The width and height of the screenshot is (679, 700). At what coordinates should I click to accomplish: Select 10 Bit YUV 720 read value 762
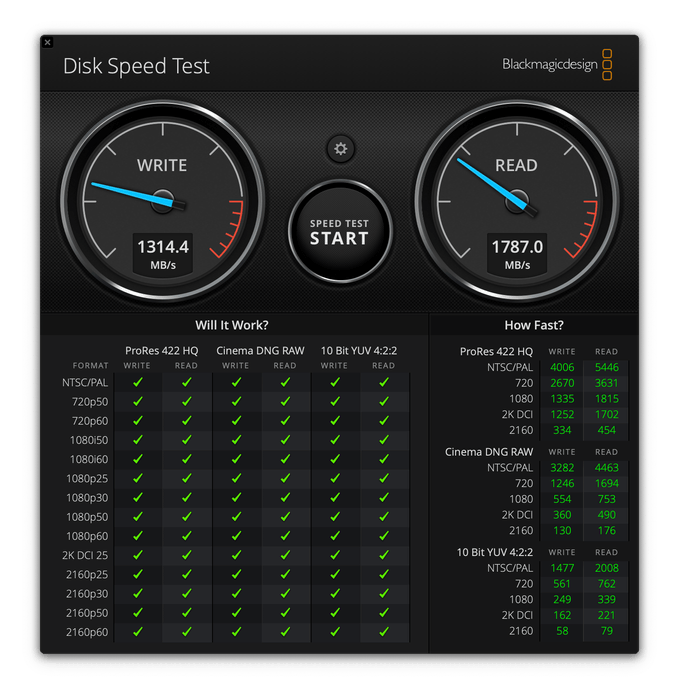click(606, 584)
